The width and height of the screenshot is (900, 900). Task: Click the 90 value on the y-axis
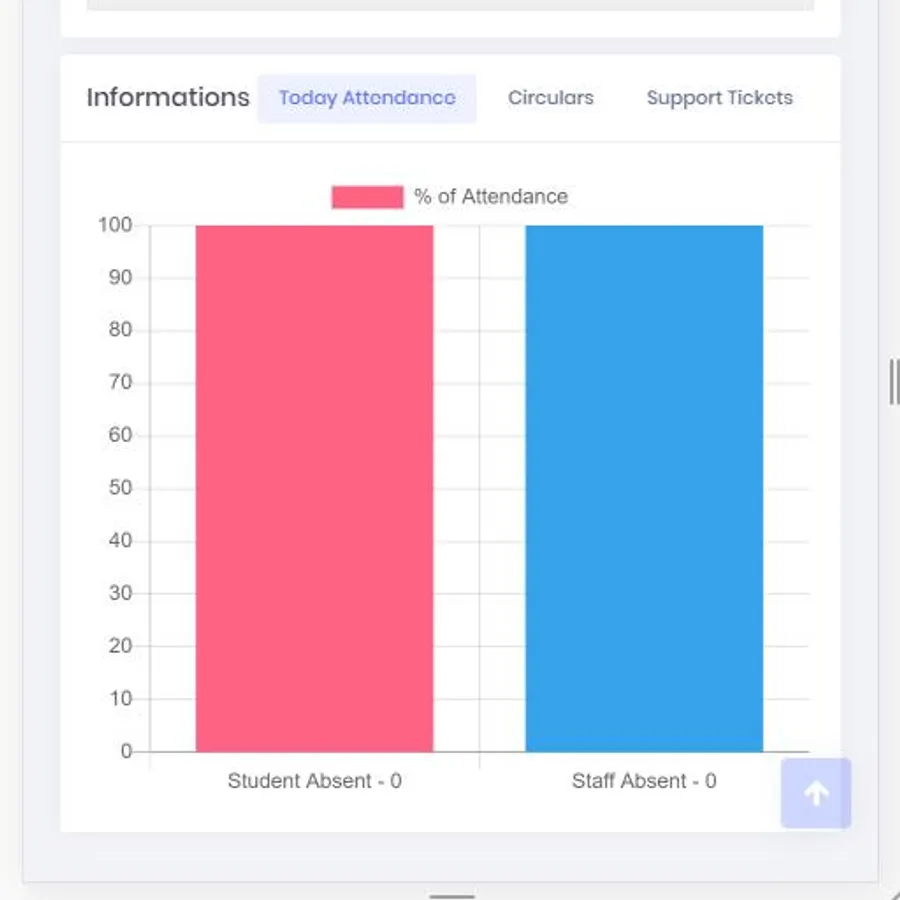click(x=120, y=278)
